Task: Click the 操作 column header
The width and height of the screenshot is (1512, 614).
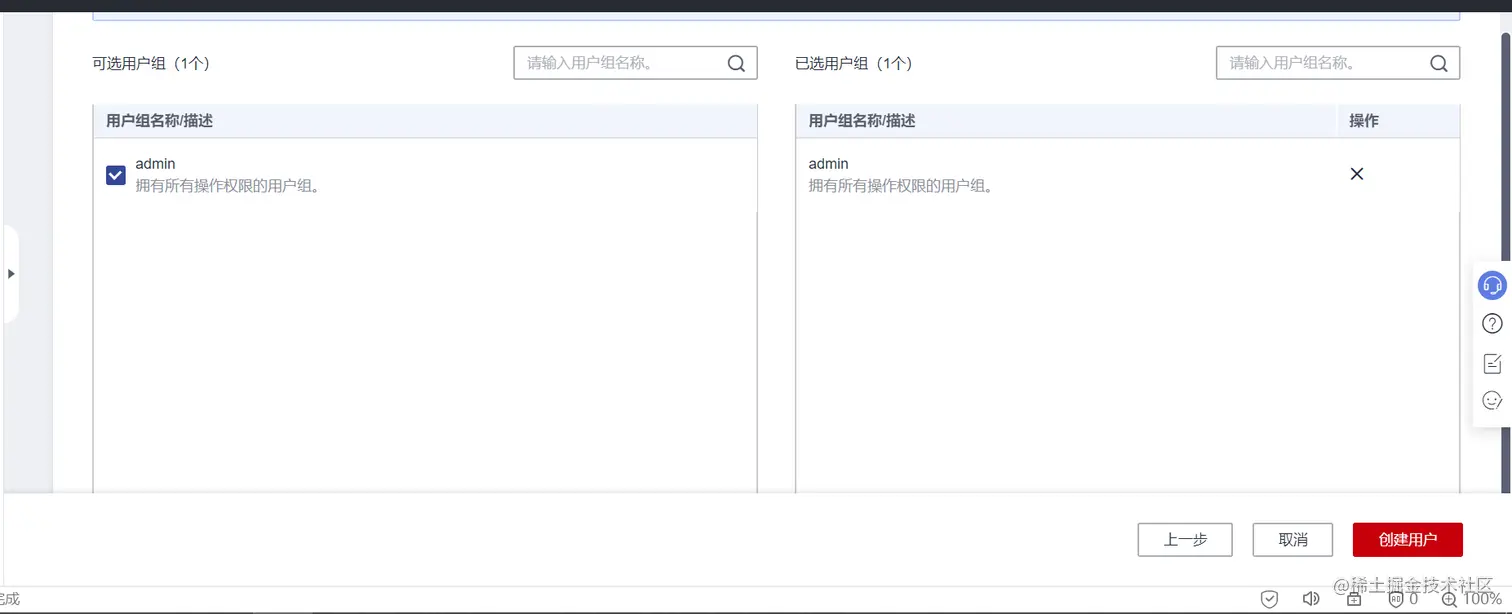Action: point(1364,121)
